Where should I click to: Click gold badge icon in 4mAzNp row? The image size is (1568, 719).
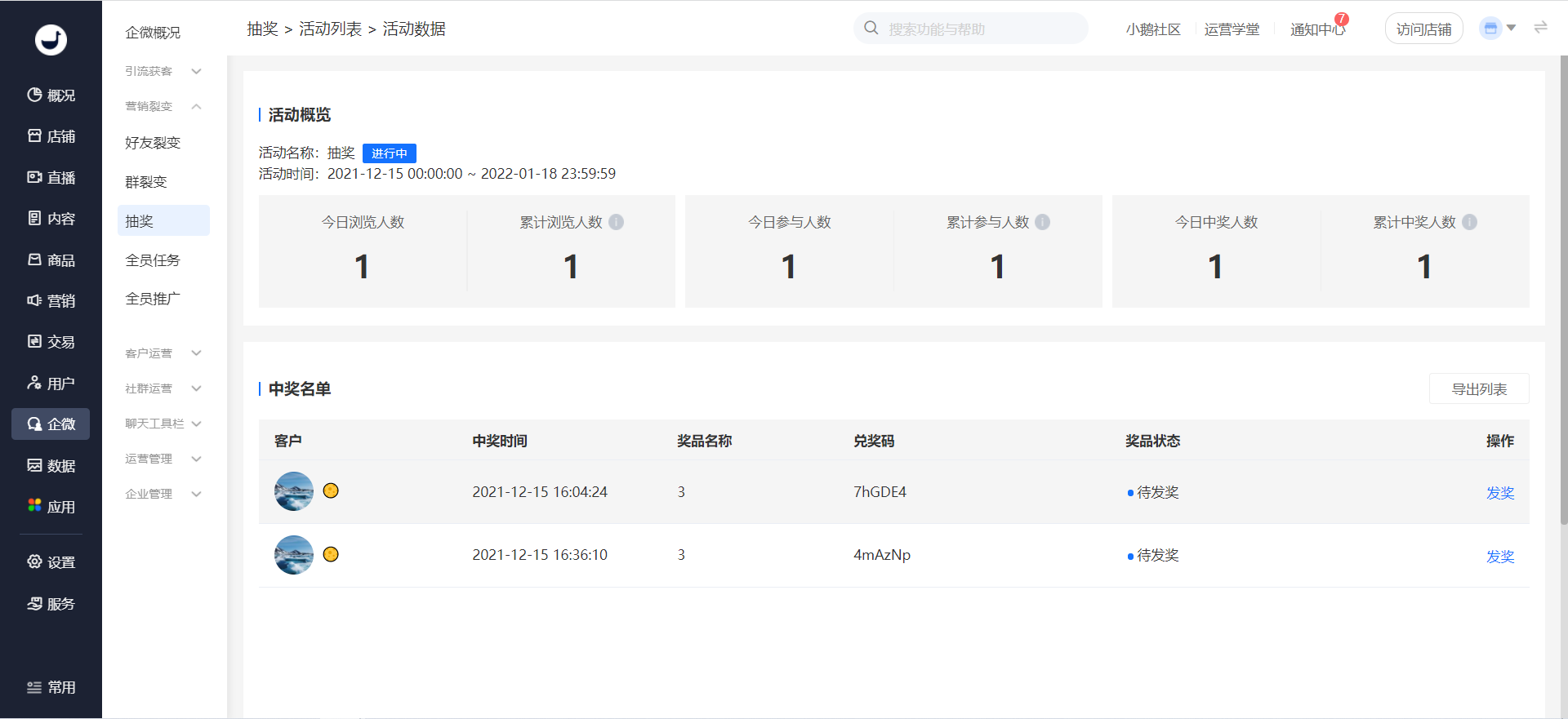tap(331, 554)
